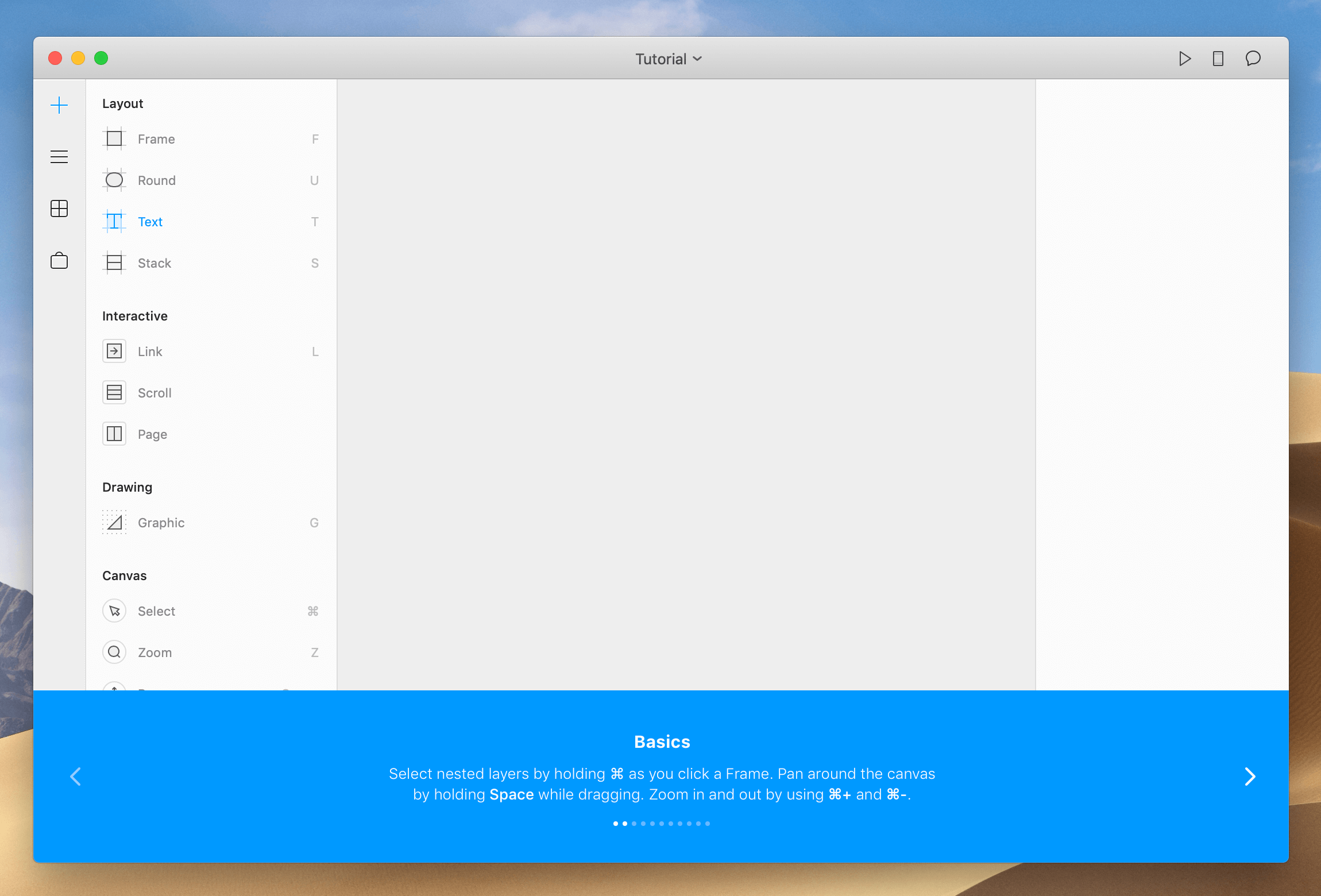Click the Scroll label under Interactive
Viewport: 1321px width, 896px height.
point(154,393)
